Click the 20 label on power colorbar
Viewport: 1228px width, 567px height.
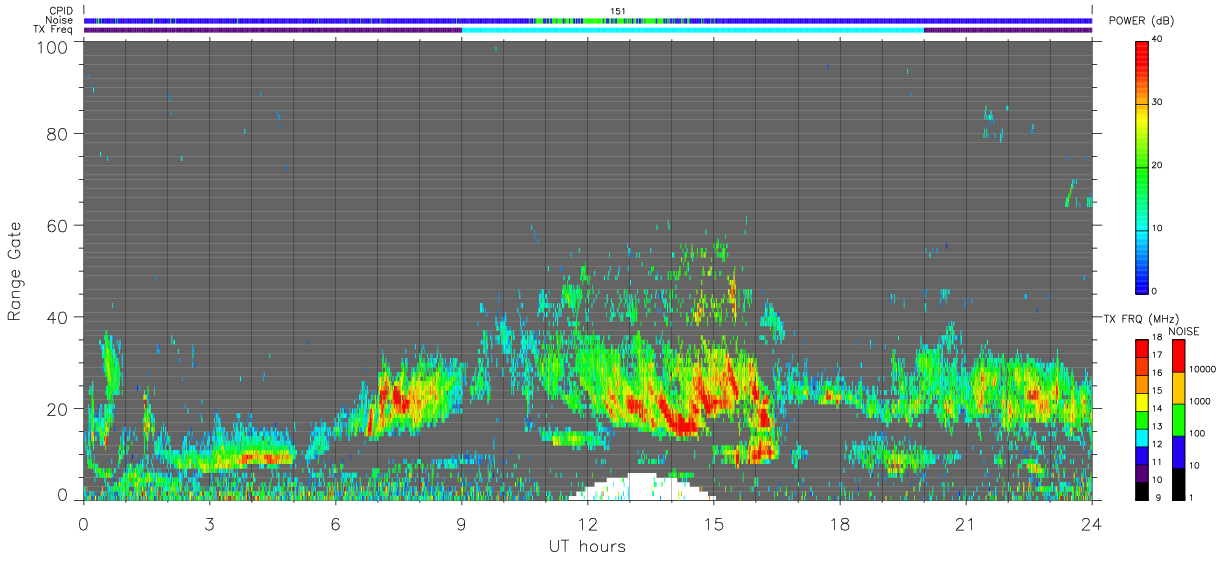pos(1157,165)
